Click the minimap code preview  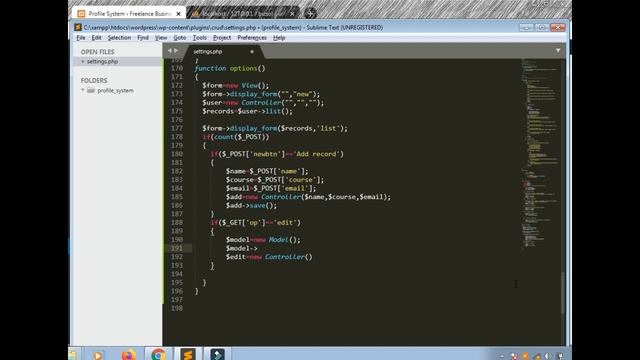[540, 153]
